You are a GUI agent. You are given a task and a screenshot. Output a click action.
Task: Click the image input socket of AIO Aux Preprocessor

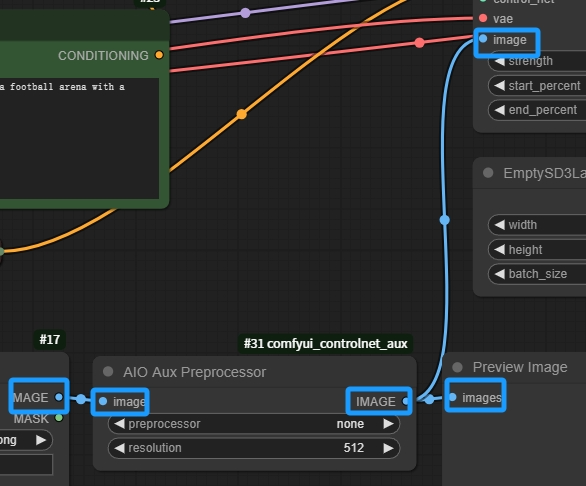coord(103,401)
